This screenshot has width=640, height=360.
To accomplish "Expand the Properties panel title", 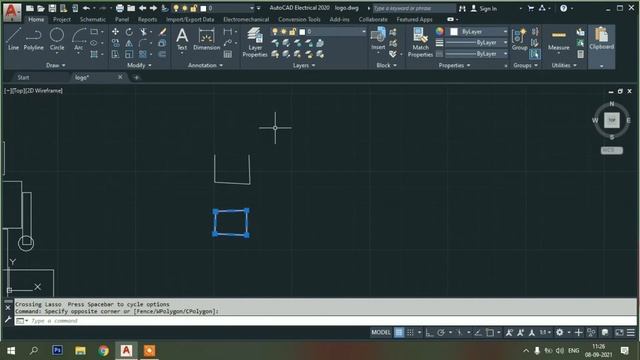I will click(454, 65).
